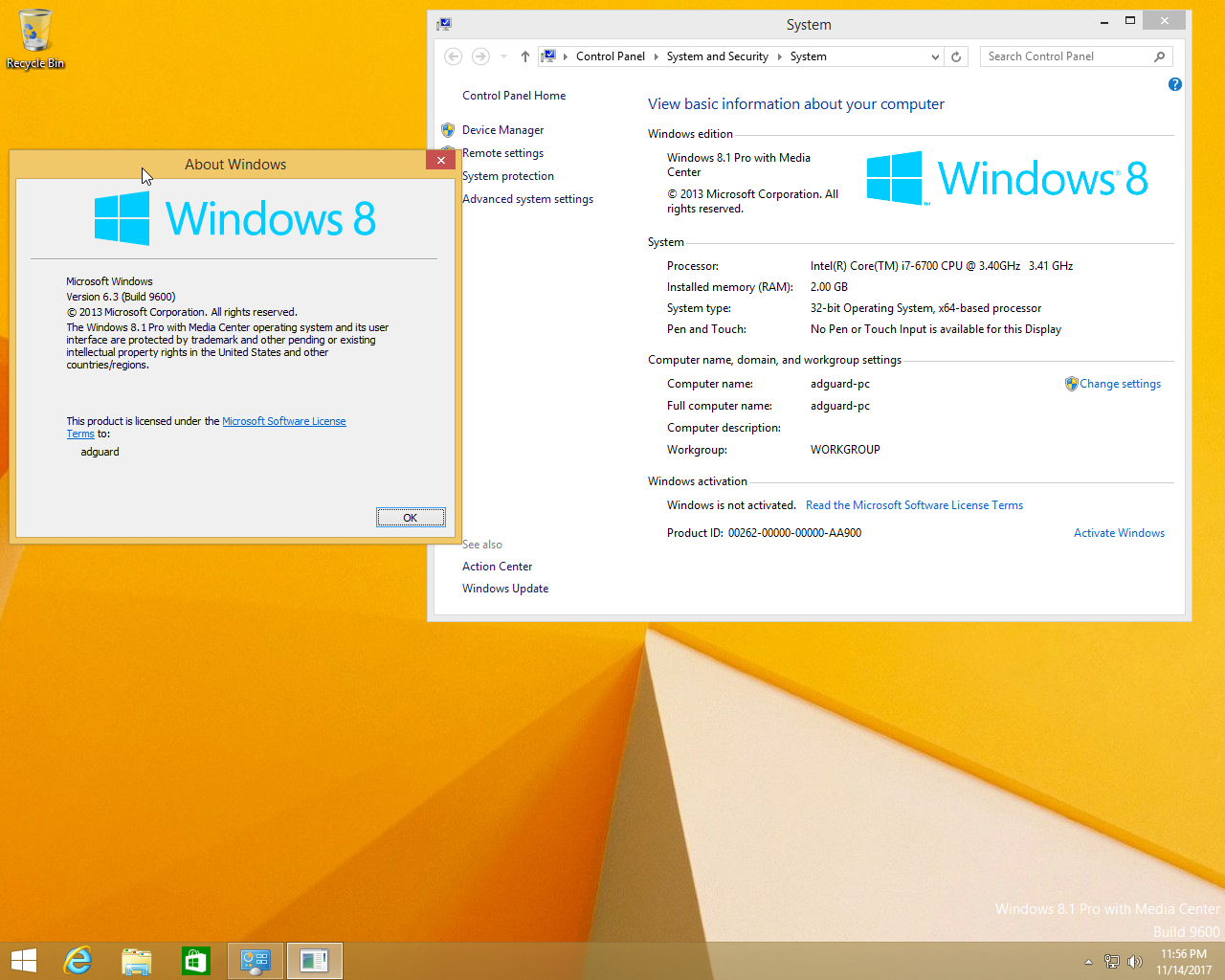Image resolution: width=1225 pixels, height=980 pixels.
Task: Click the 'Version 6.3 (Build 9600)' text
Action: click(121, 297)
